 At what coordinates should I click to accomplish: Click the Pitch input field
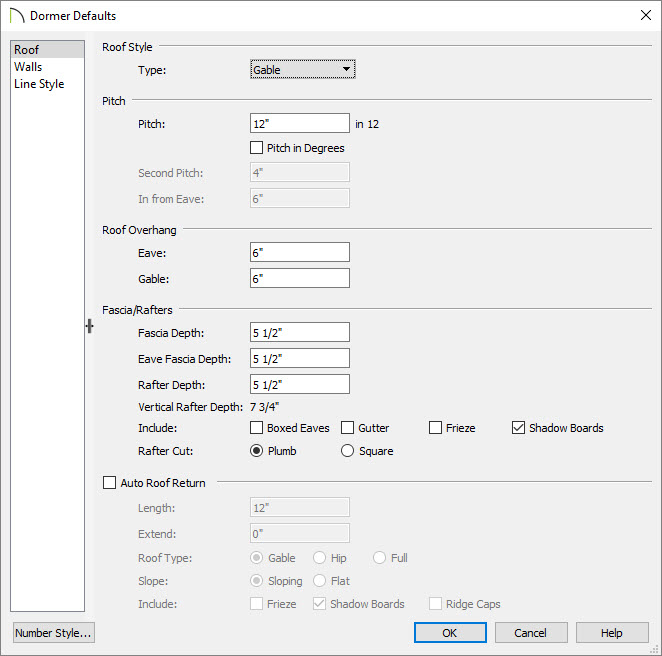[x=300, y=123]
